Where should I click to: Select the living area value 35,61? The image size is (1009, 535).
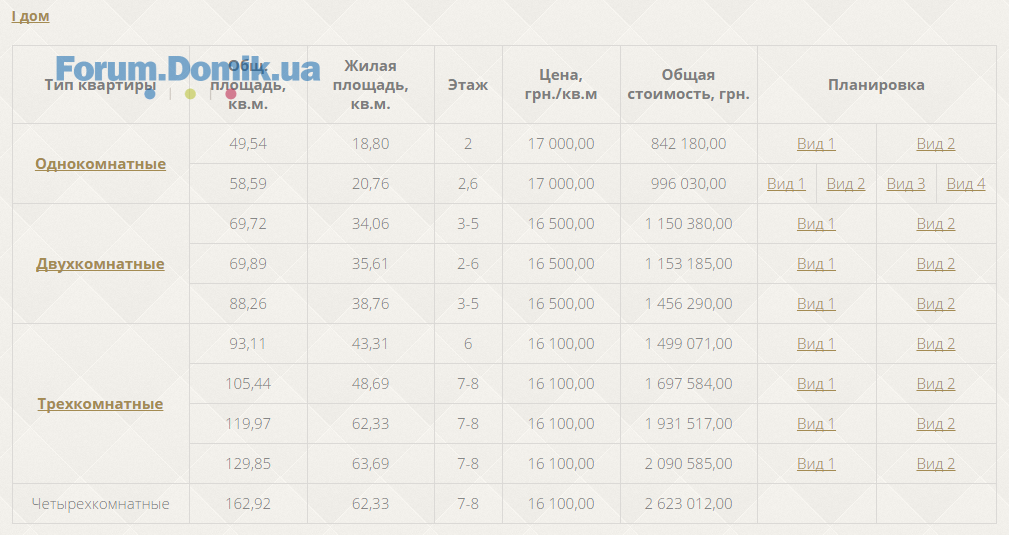coord(371,263)
